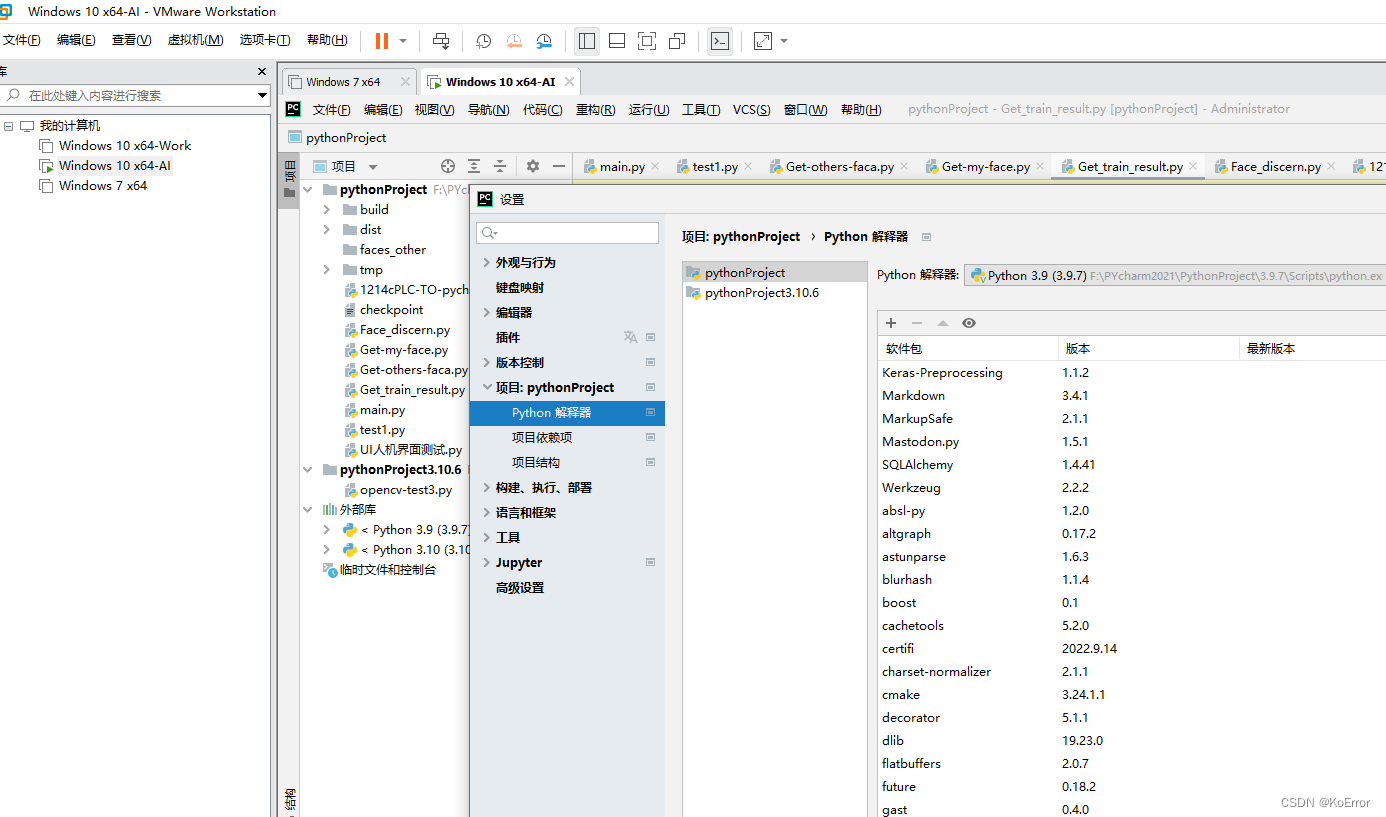Click library search input field
Image resolution: width=1386 pixels, height=817 pixels.
(x=128, y=95)
